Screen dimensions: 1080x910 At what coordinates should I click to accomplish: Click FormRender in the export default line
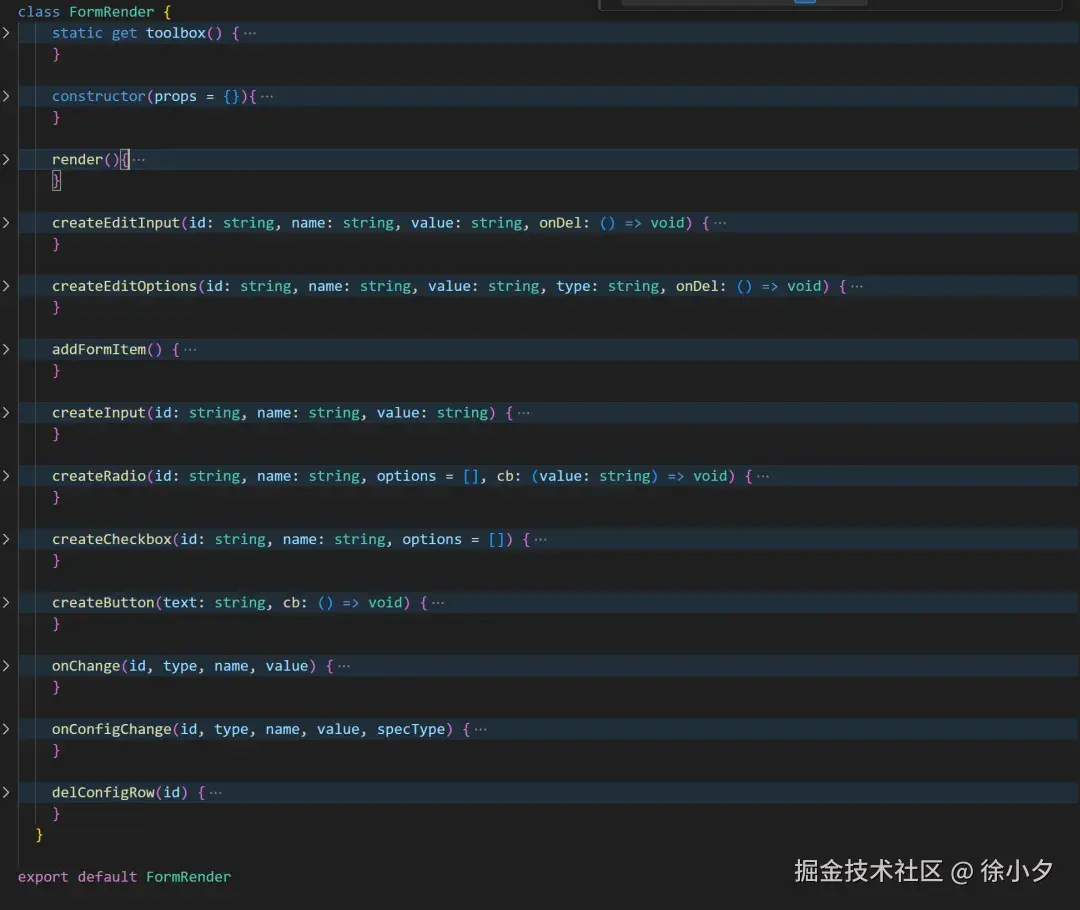tap(189, 877)
